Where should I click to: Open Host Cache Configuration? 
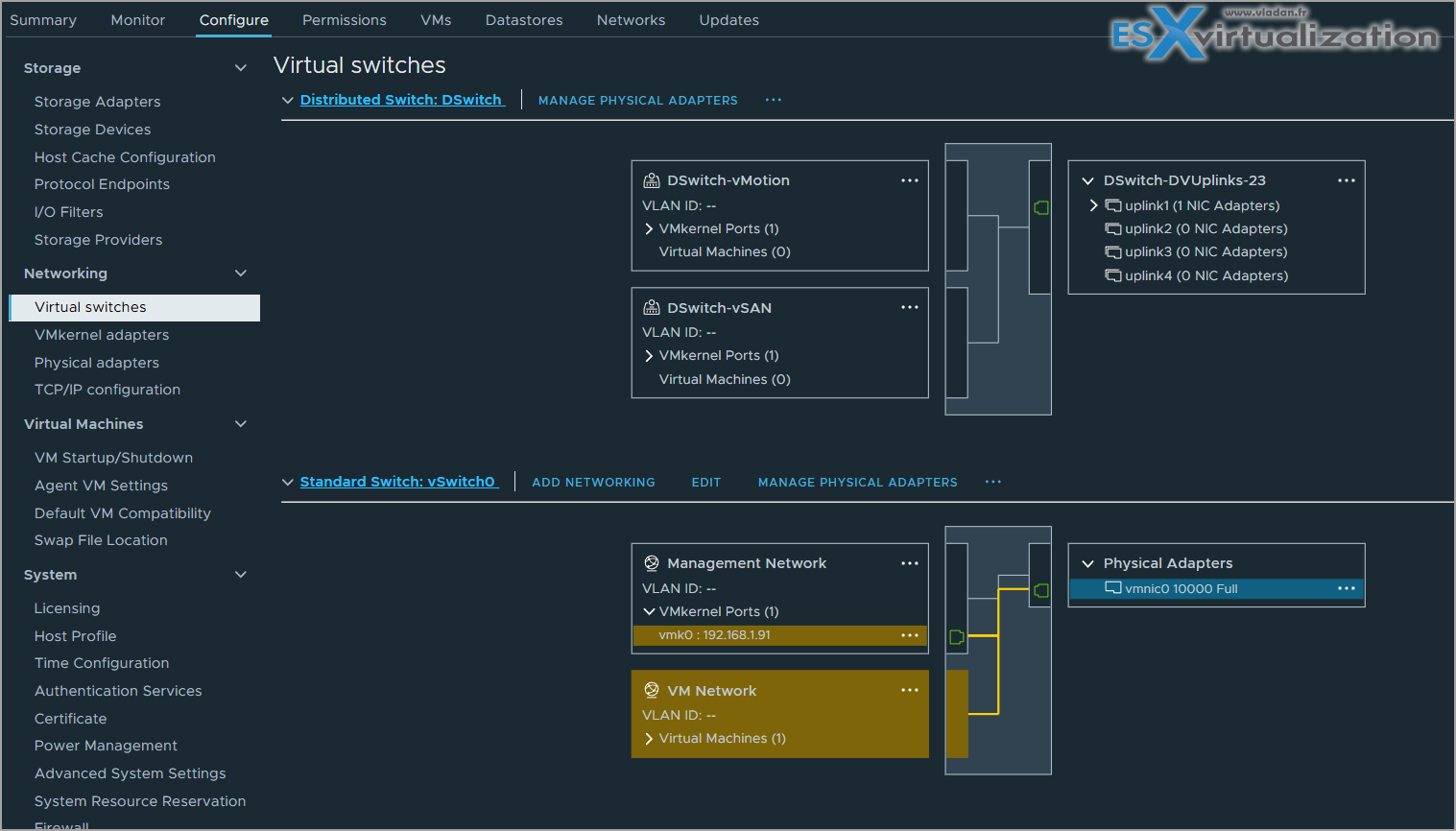[125, 157]
